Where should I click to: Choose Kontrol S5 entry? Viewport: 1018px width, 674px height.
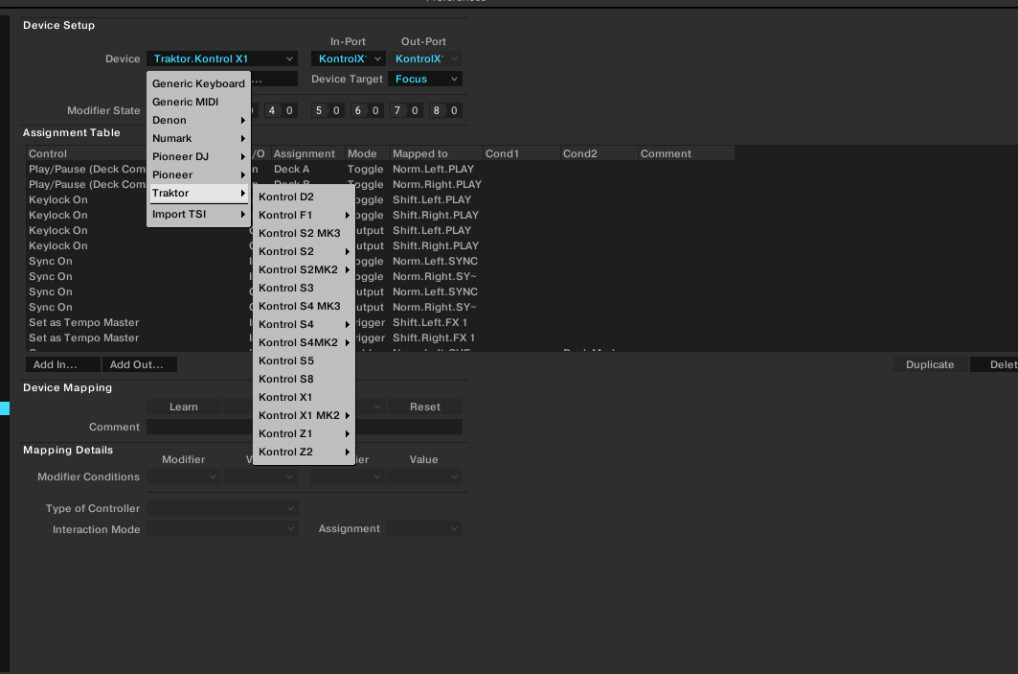click(x=304, y=360)
